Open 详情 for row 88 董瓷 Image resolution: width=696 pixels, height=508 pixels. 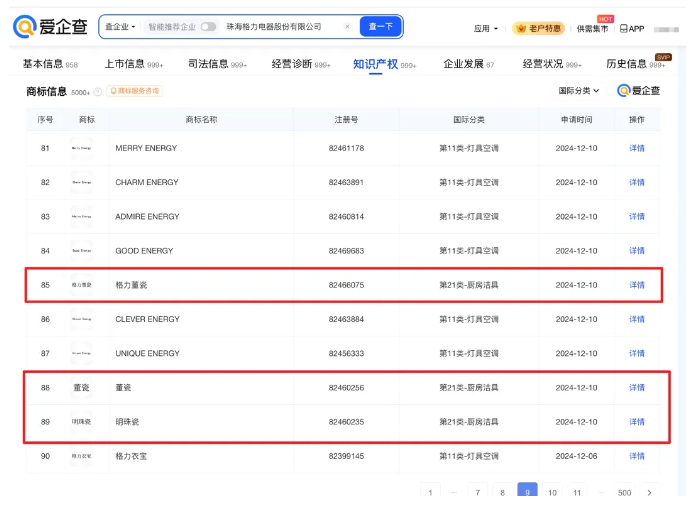(x=637, y=388)
